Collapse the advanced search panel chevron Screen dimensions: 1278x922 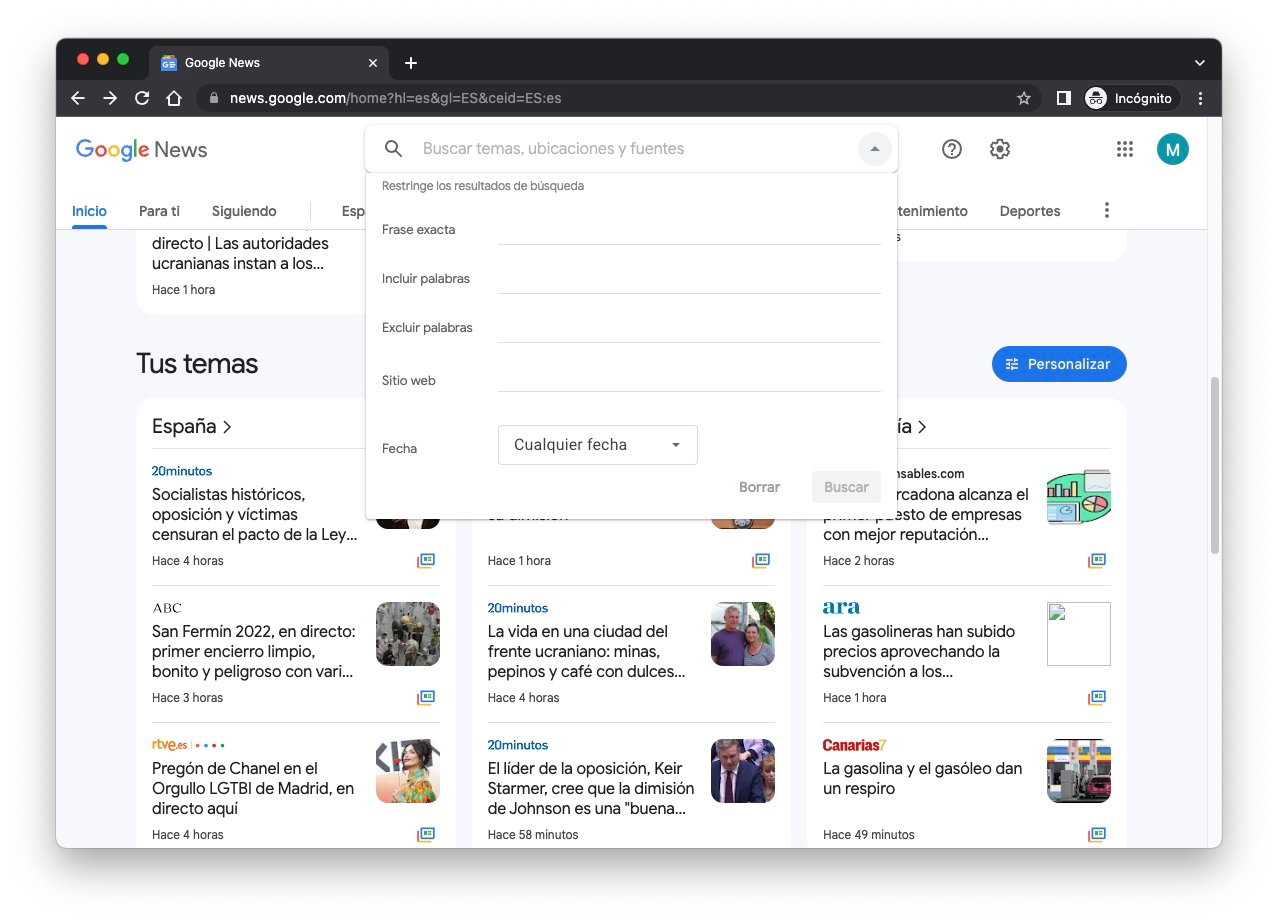pyautogui.click(x=874, y=148)
